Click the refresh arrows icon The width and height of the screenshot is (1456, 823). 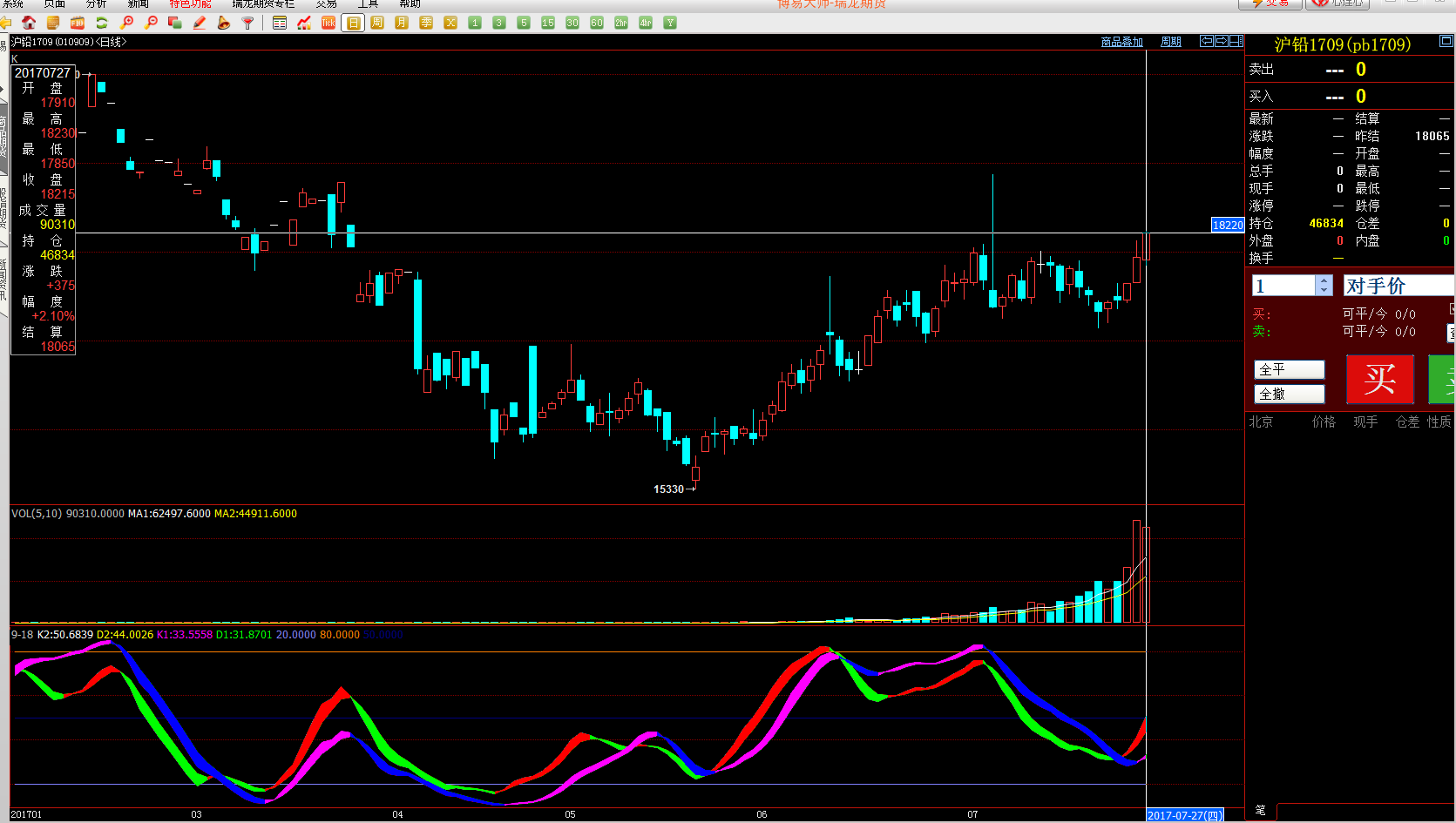102,23
